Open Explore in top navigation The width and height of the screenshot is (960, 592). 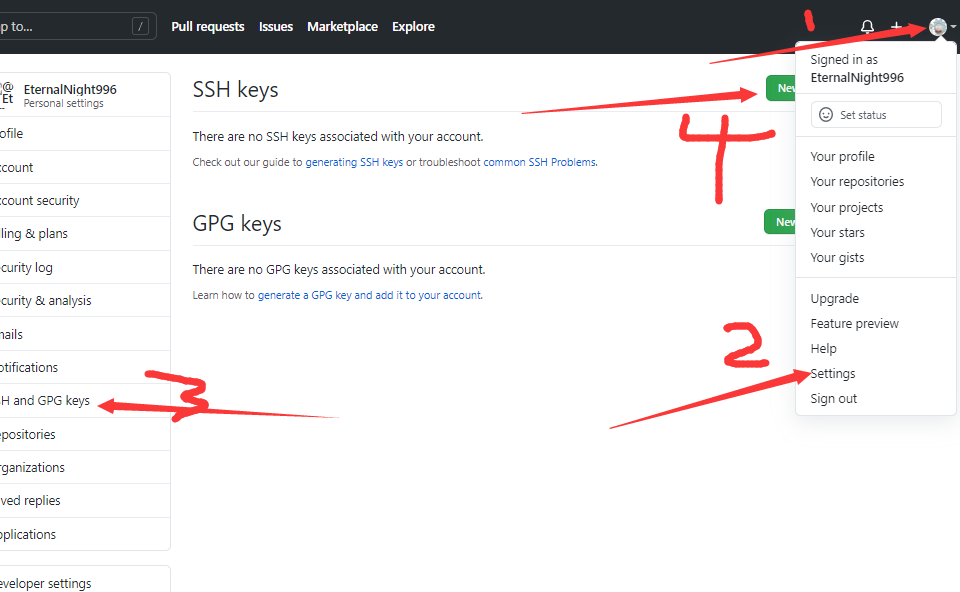pos(413,26)
